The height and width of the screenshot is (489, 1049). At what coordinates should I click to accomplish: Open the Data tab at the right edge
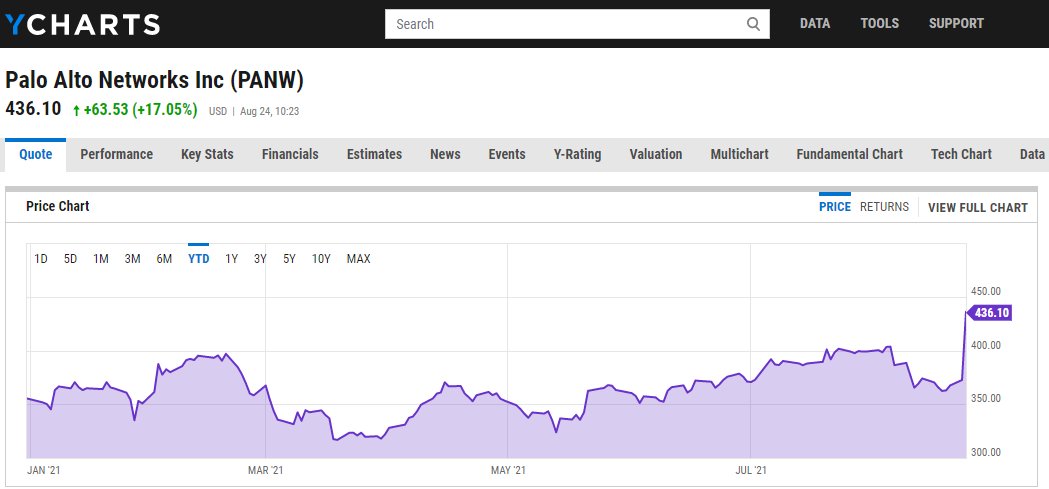tap(1032, 155)
